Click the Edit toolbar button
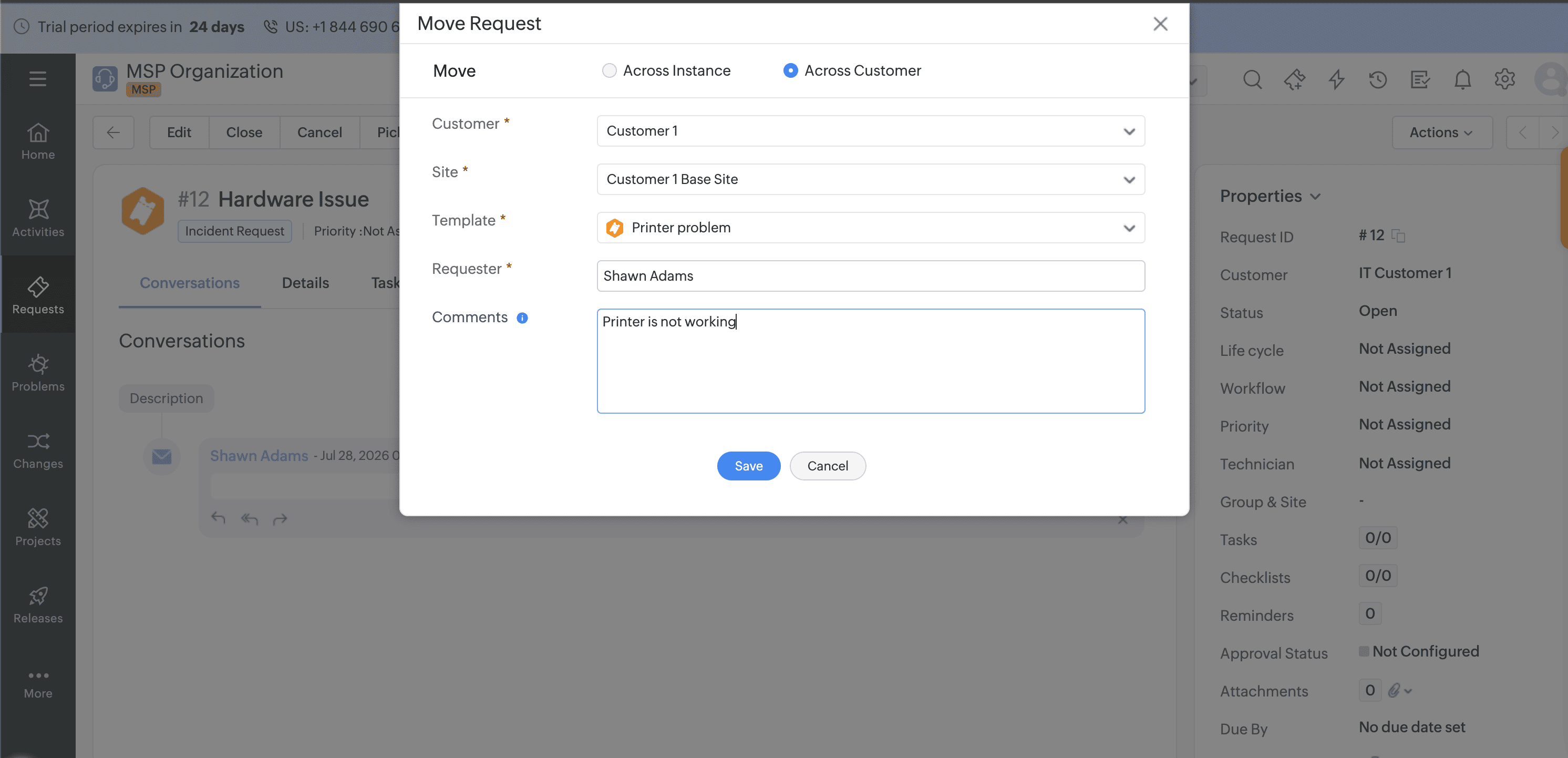Screen dimensions: 1568x758 pyautogui.click(x=179, y=132)
